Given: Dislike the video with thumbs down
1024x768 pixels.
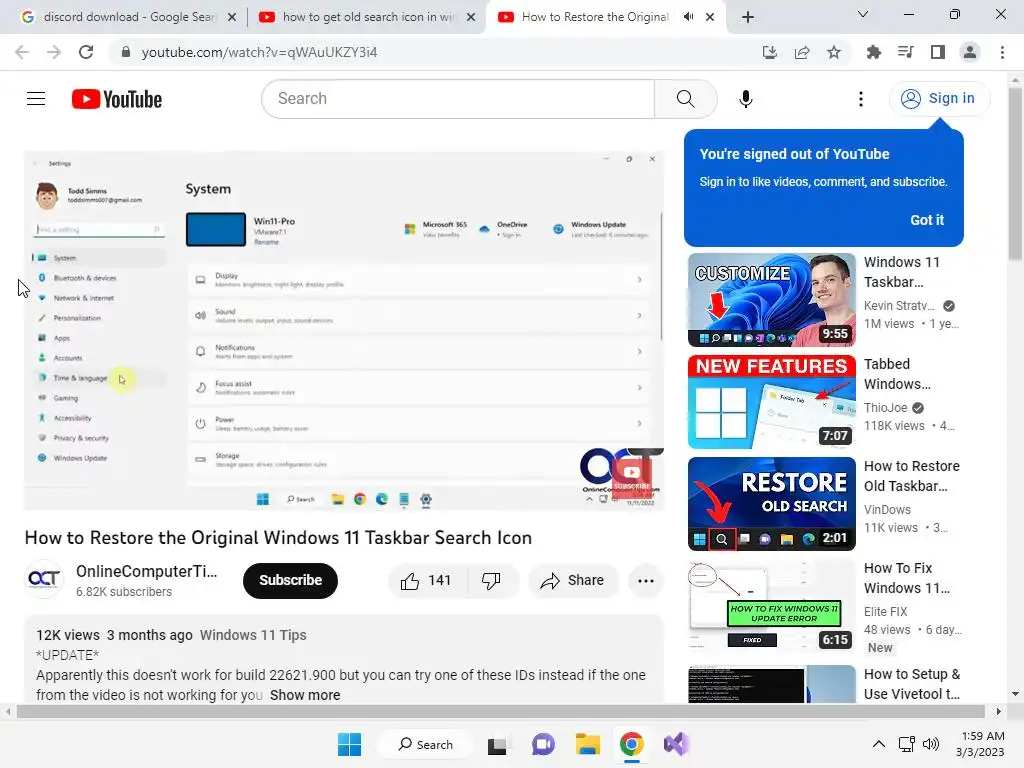Looking at the screenshot, I should (492, 581).
